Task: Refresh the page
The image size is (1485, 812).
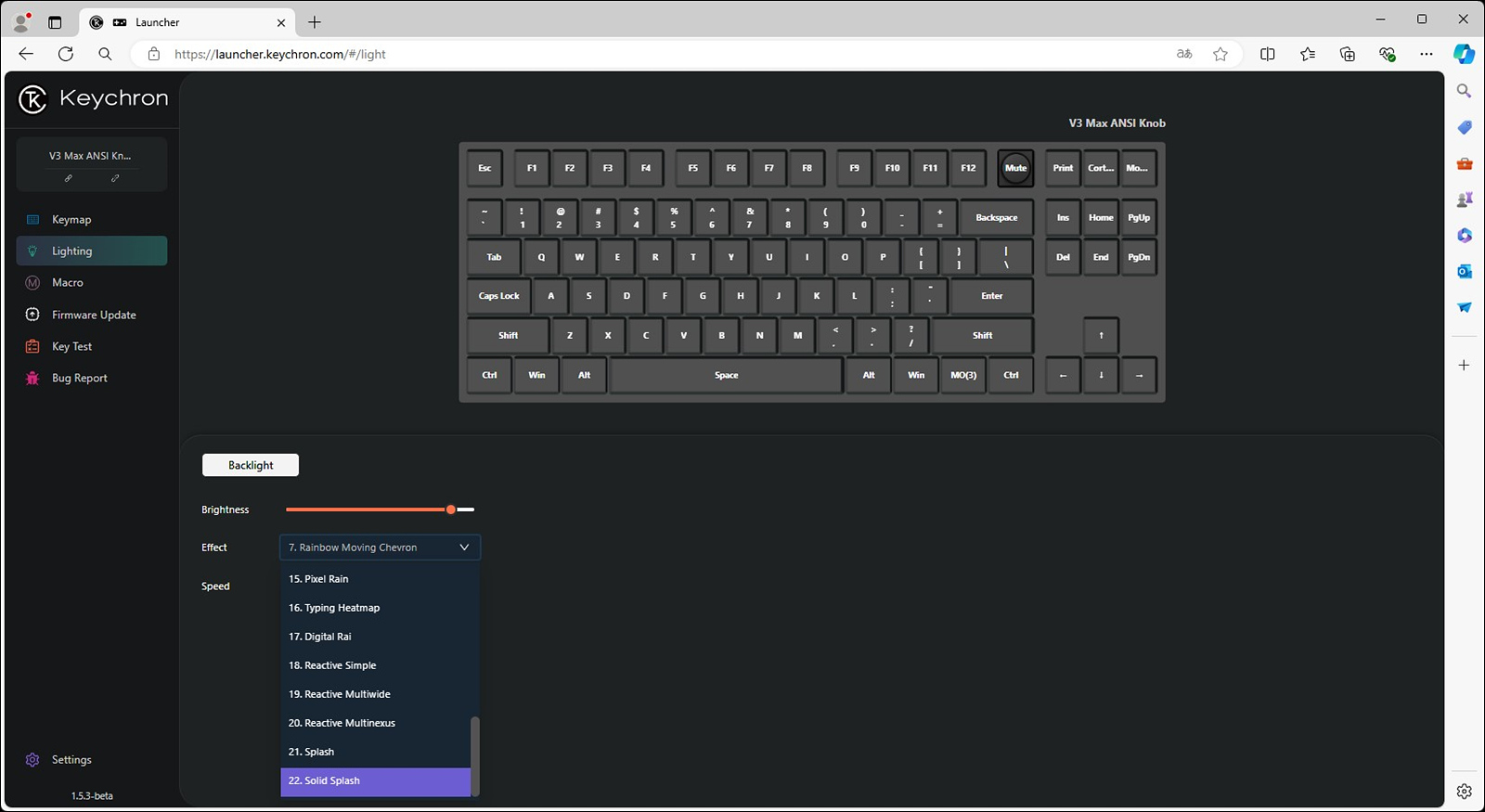Action: pyautogui.click(x=66, y=54)
